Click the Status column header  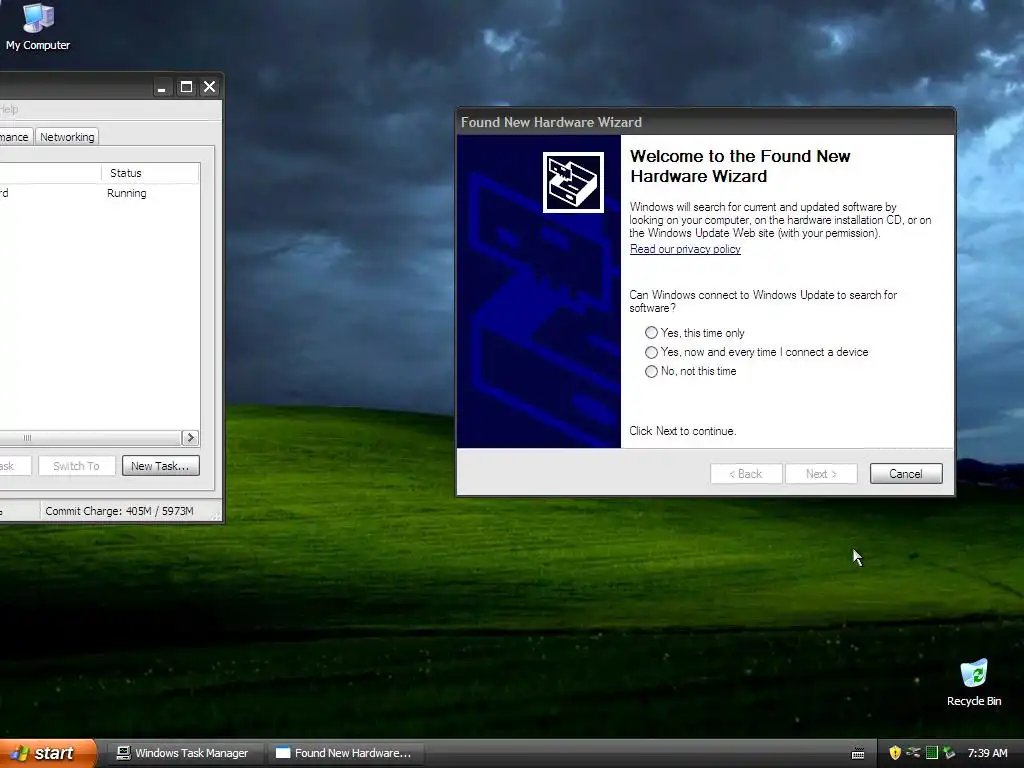[150, 173]
